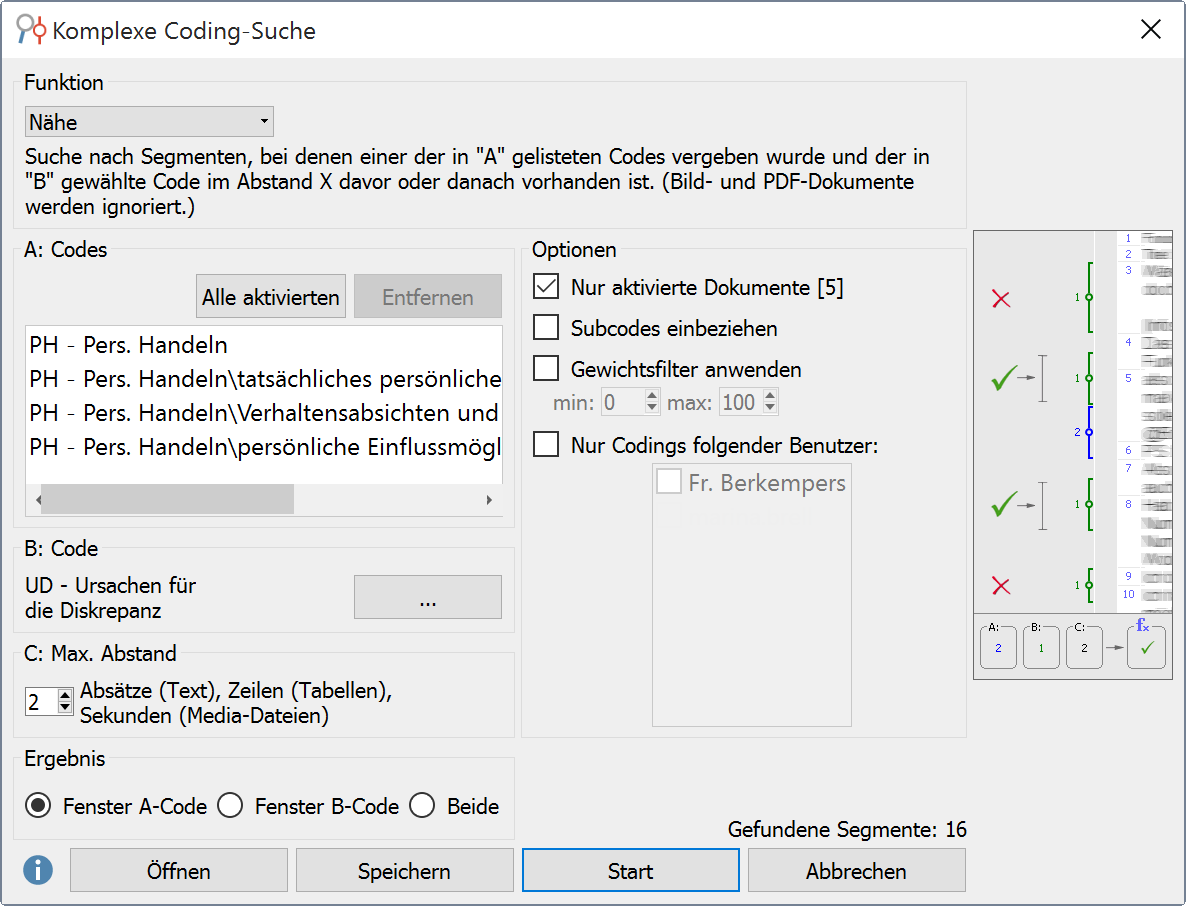Enable Subcodes einbeziehen
The image size is (1186, 906).
point(546,327)
